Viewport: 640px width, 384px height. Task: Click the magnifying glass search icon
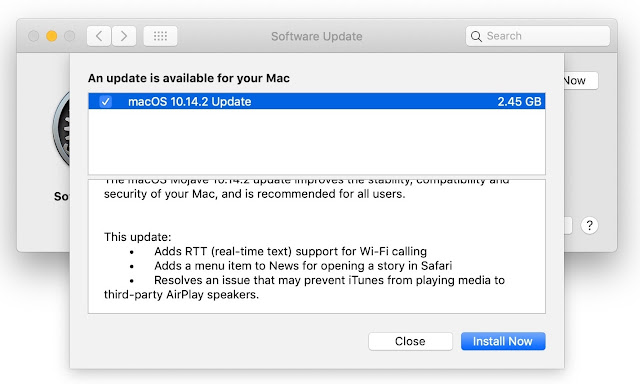476,36
